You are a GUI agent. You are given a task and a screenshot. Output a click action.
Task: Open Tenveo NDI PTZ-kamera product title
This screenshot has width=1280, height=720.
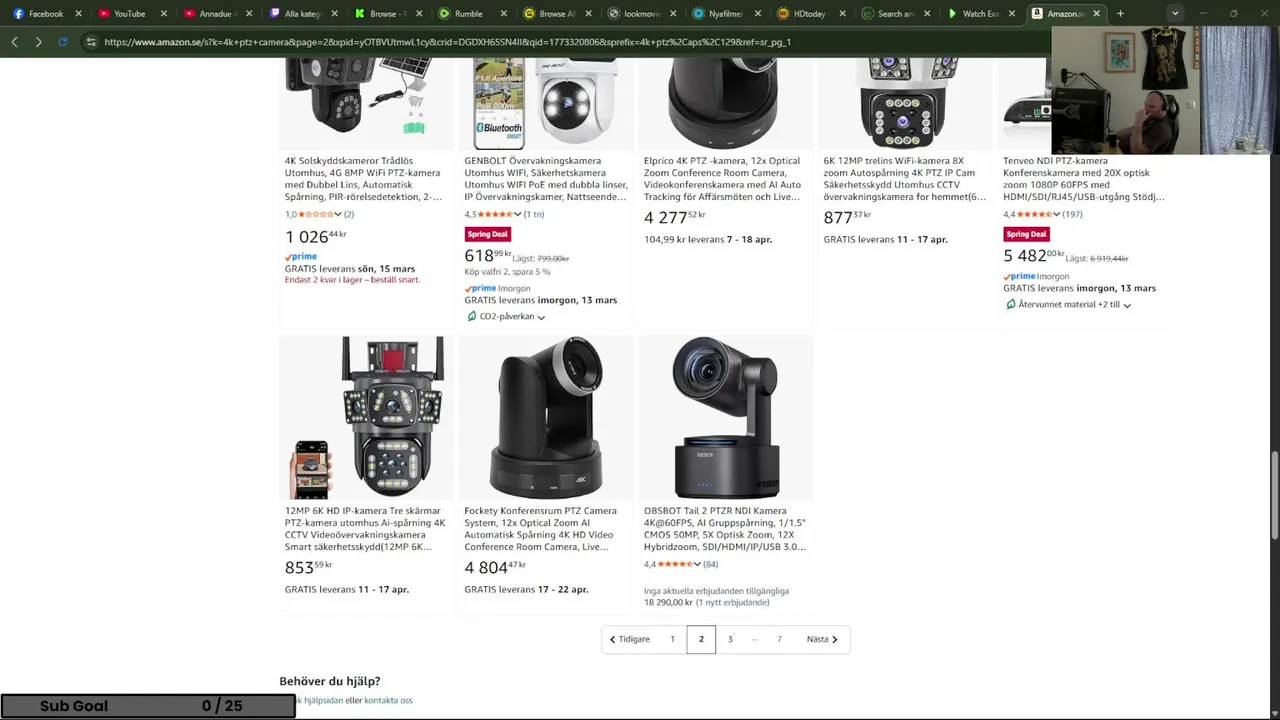coord(1083,179)
